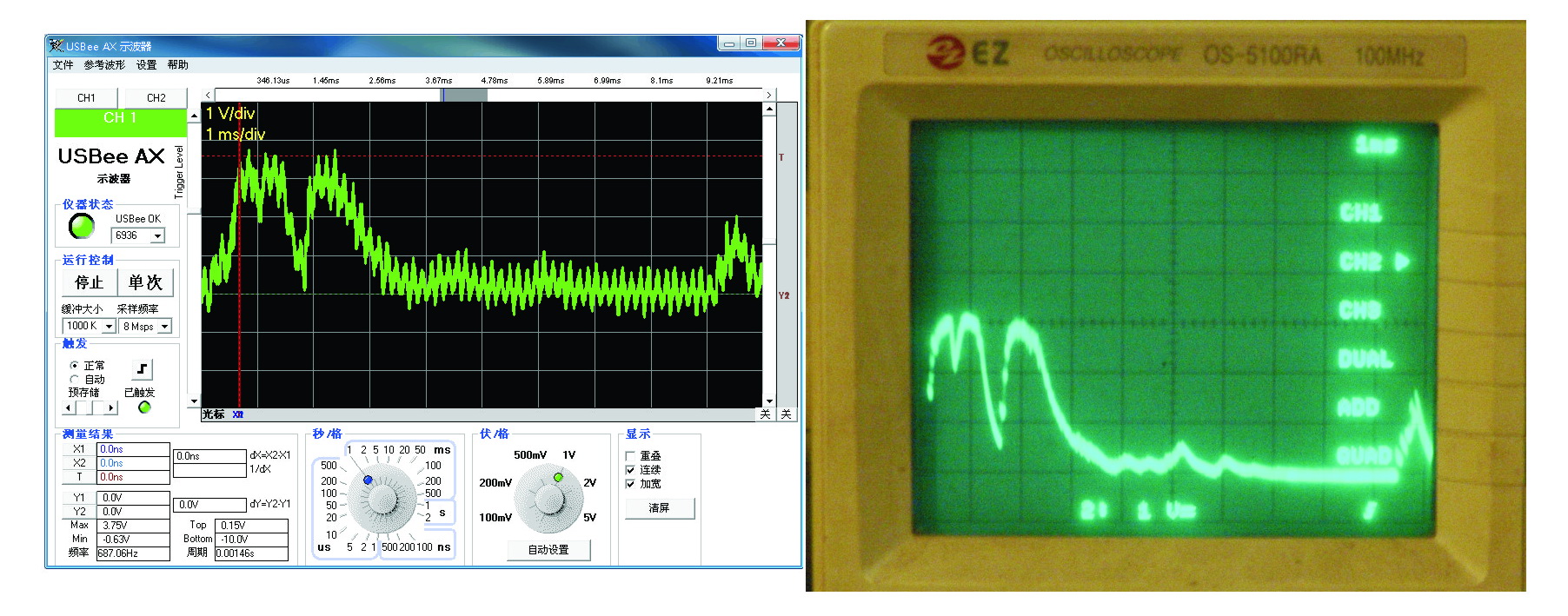Image resolution: width=1568 pixels, height=616 pixels.
Task: Click the Y2 cursor marker
Action: click(784, 295)
